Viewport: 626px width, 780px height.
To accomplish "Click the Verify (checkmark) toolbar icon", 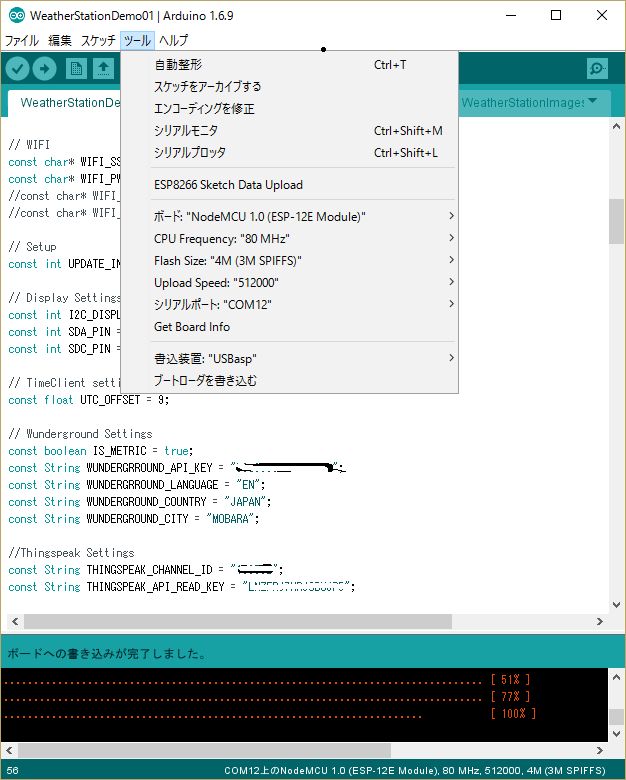I will [x=18, y=68].
